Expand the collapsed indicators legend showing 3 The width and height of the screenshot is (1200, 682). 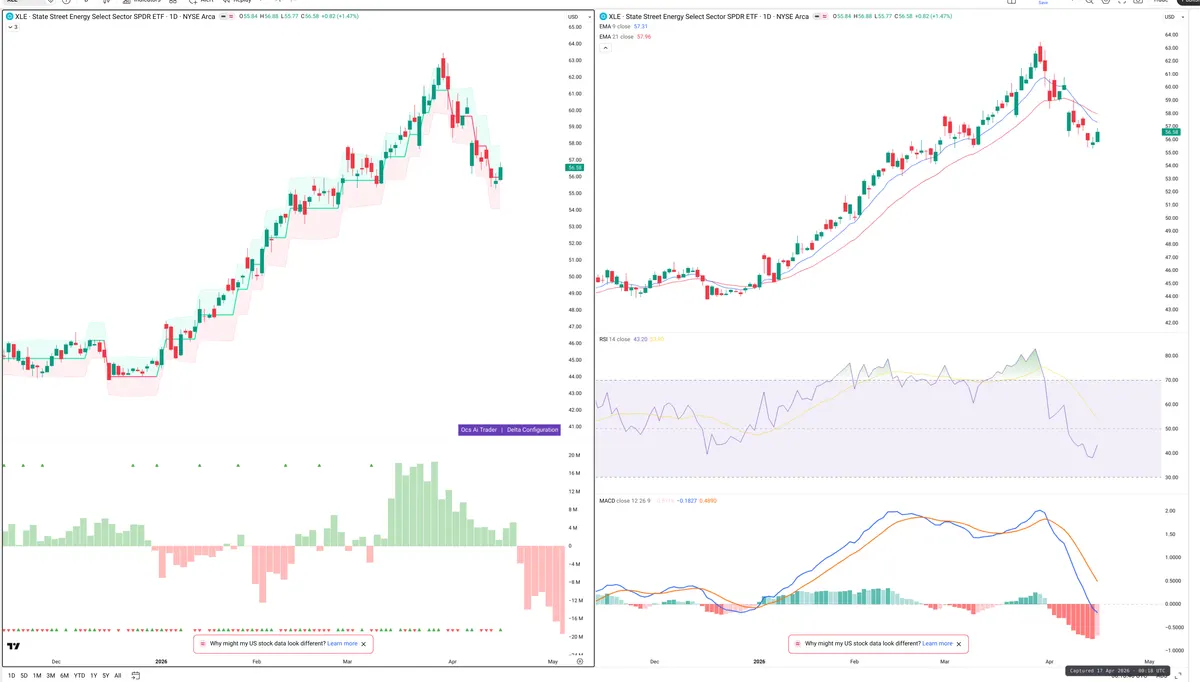click(x=11, y=27)
